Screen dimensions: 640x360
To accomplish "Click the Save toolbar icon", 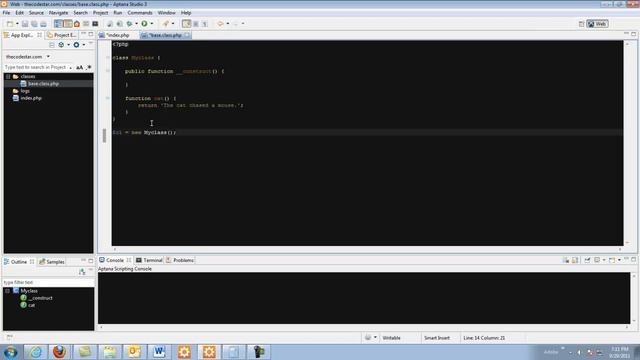I will [25, 24].
